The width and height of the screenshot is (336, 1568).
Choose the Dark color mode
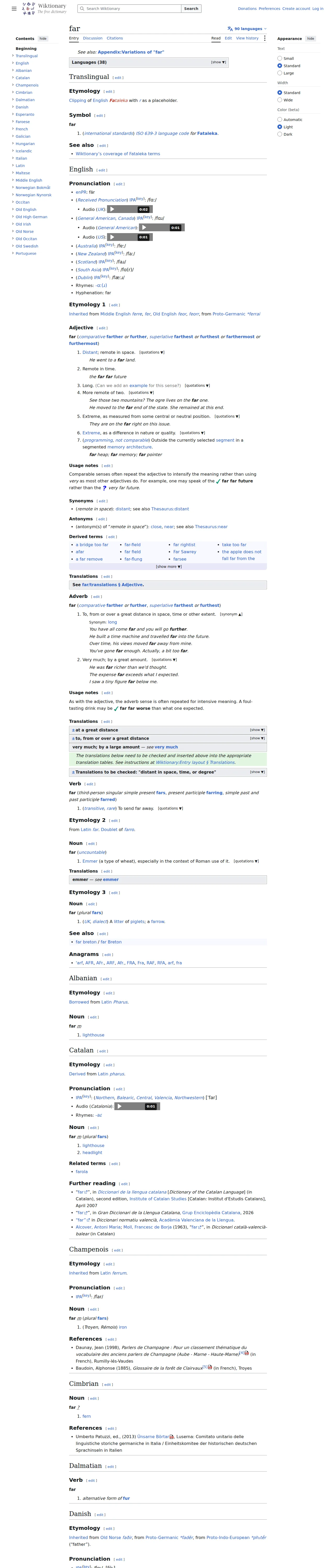(280, 134)
